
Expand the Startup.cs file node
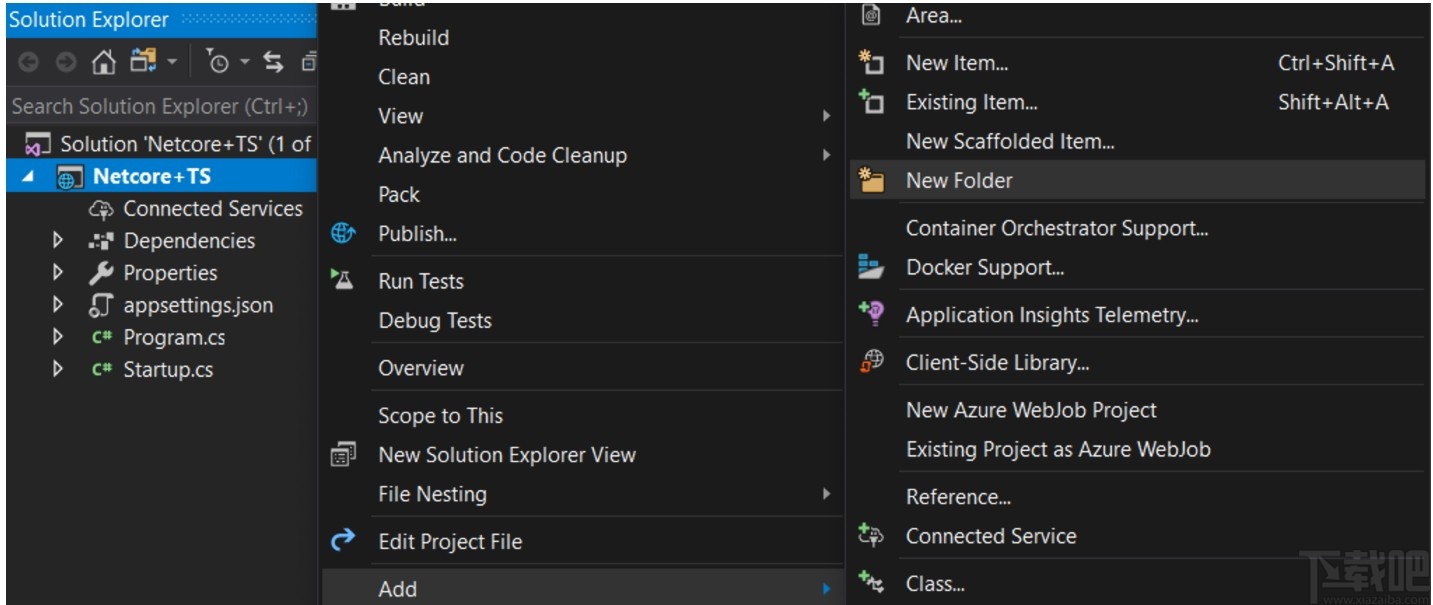tap(58, 369)
